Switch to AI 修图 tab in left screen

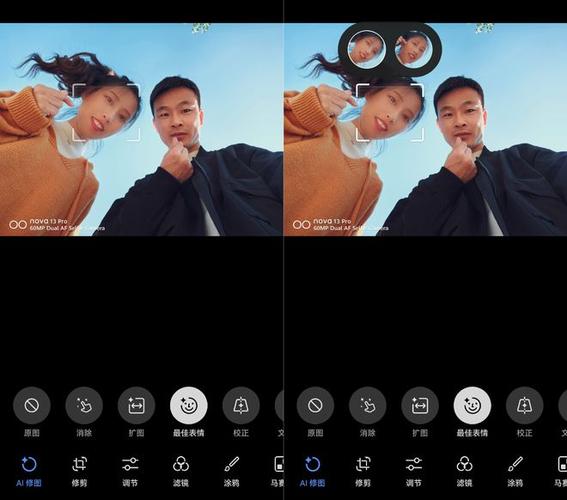point(29,471)
